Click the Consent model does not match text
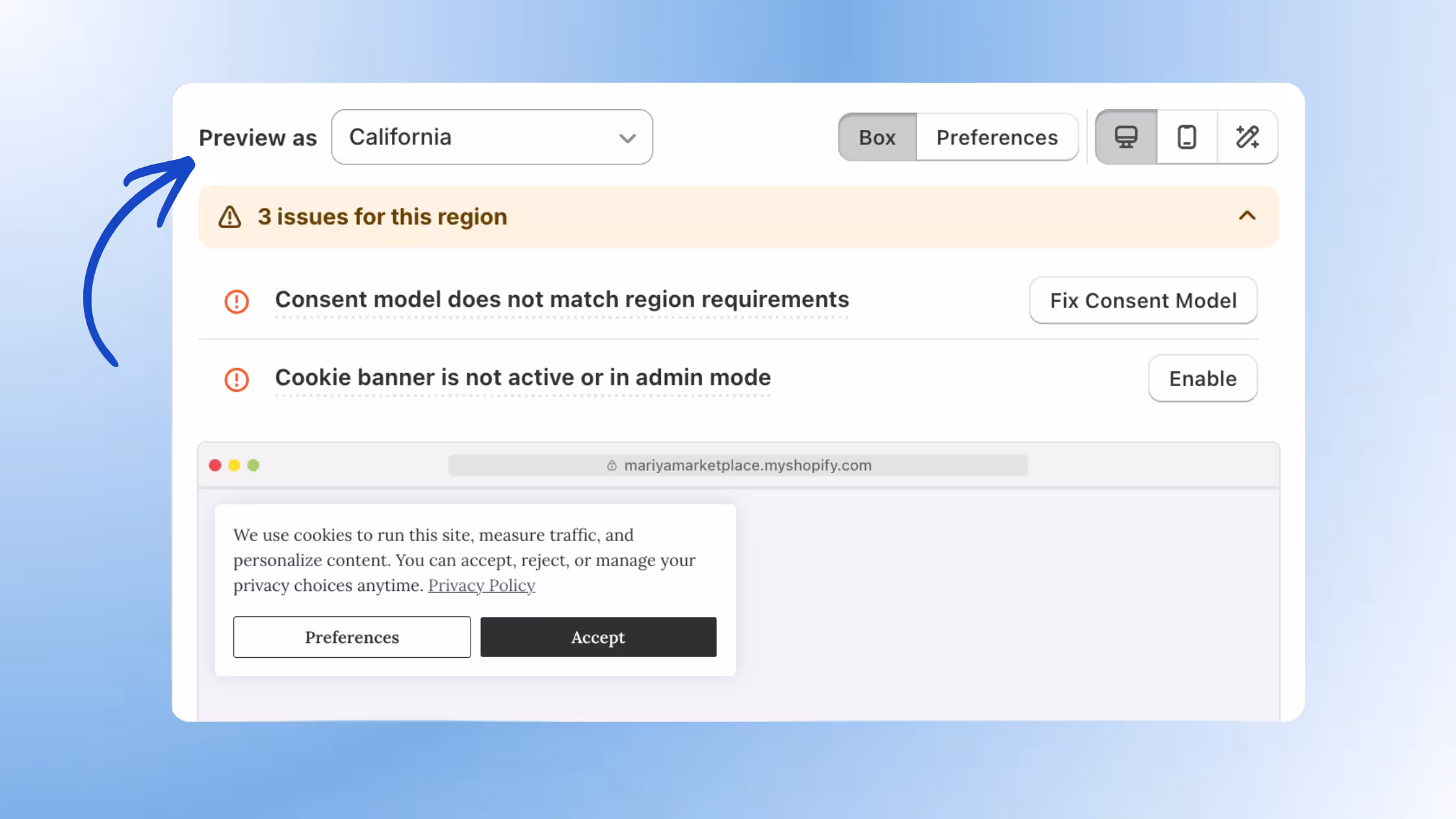This screenshot has width=1456, height=819. click(562, 300)
